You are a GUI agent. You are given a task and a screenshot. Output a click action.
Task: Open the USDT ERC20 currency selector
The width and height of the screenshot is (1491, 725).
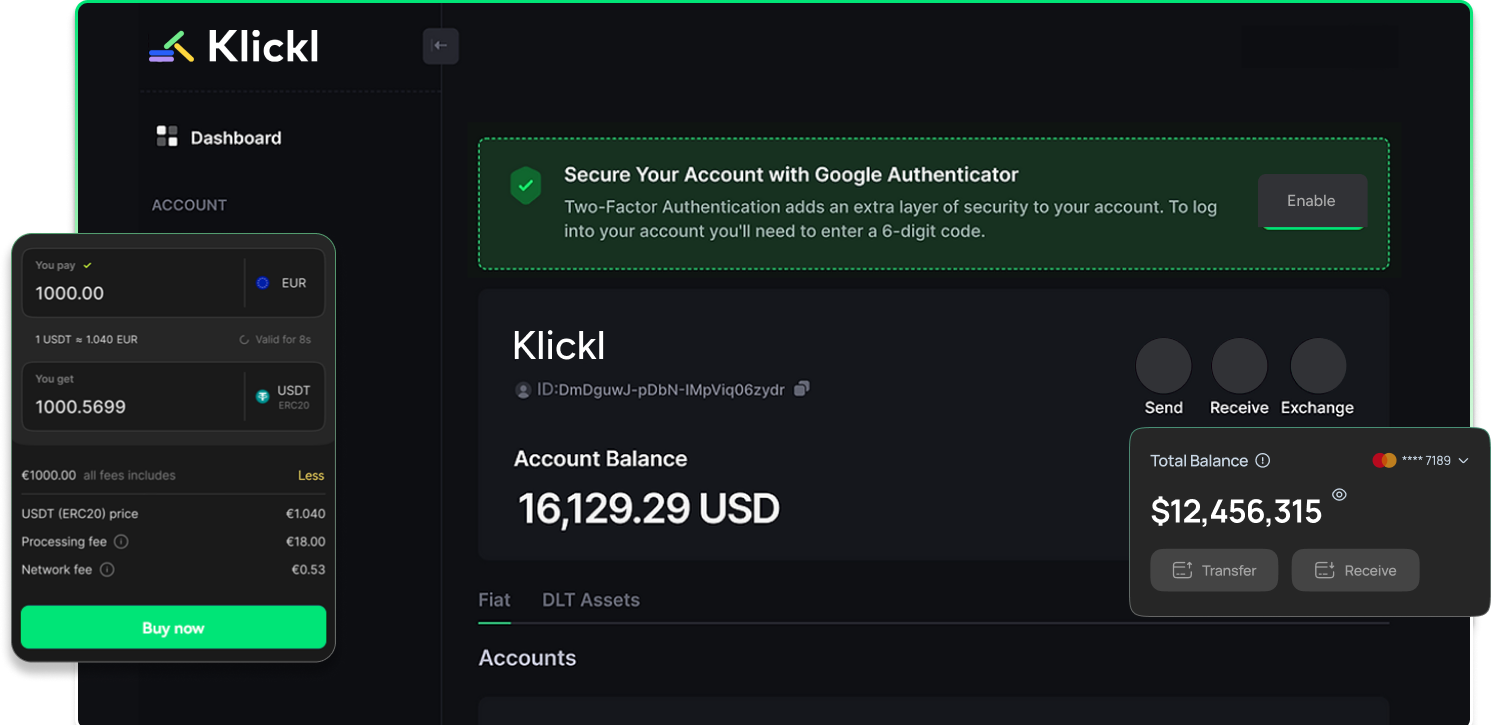tap(284, 396)
